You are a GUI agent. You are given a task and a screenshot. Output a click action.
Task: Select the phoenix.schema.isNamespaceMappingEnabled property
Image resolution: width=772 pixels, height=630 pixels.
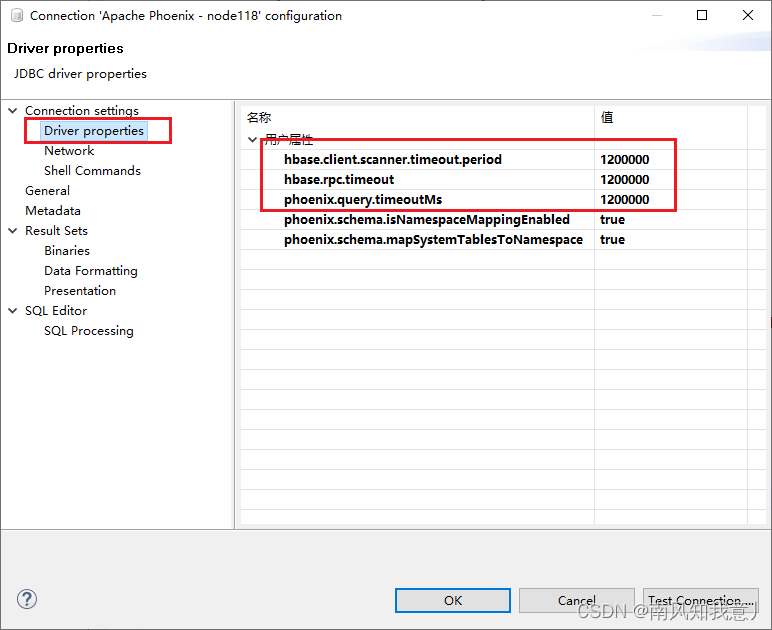click(427, 220)
